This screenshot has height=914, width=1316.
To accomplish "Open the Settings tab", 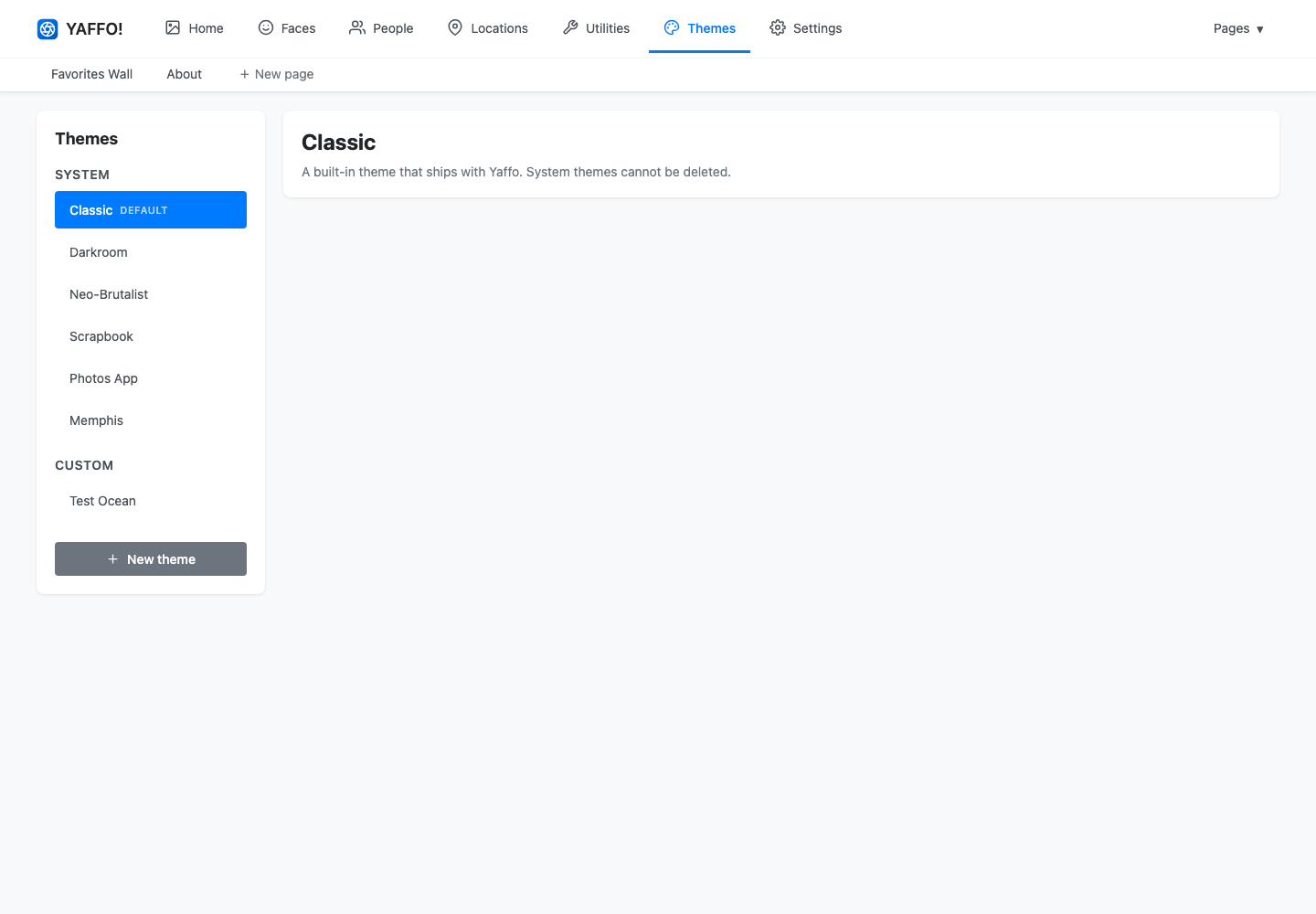I will 805,28.
